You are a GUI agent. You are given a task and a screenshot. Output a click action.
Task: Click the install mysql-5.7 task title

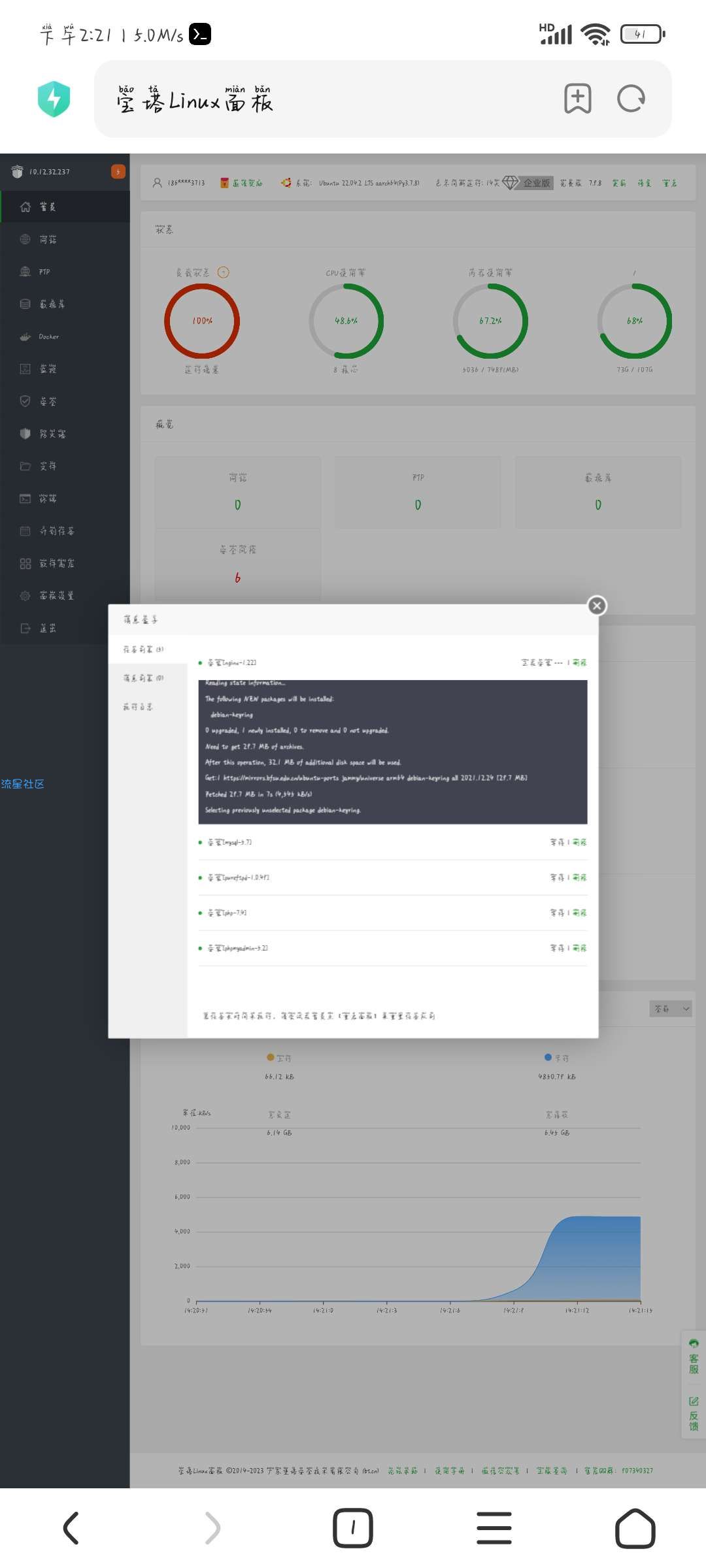point(229,842)
